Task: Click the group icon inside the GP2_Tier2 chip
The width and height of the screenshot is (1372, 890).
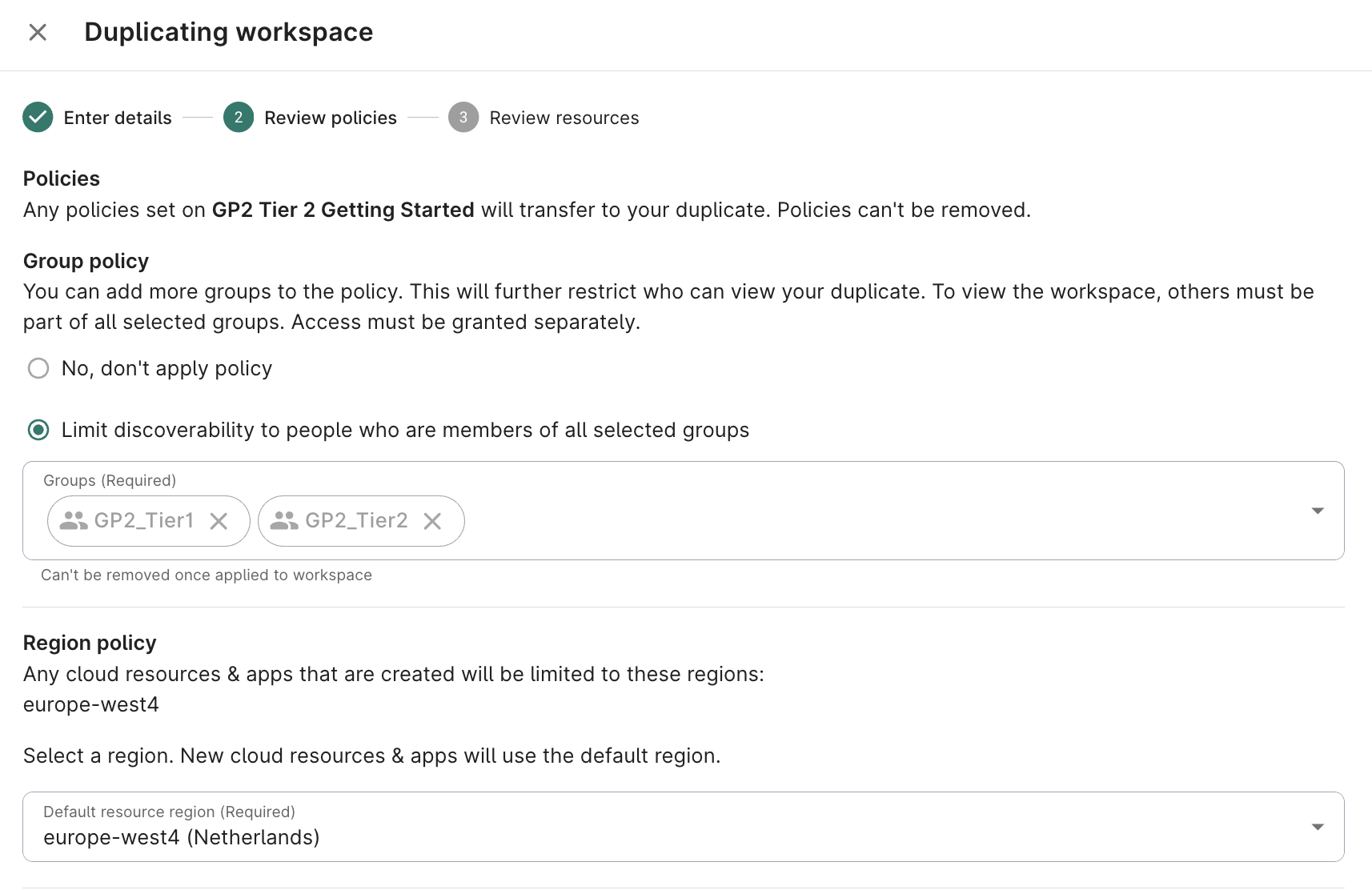Action: (x=284, y=520)
